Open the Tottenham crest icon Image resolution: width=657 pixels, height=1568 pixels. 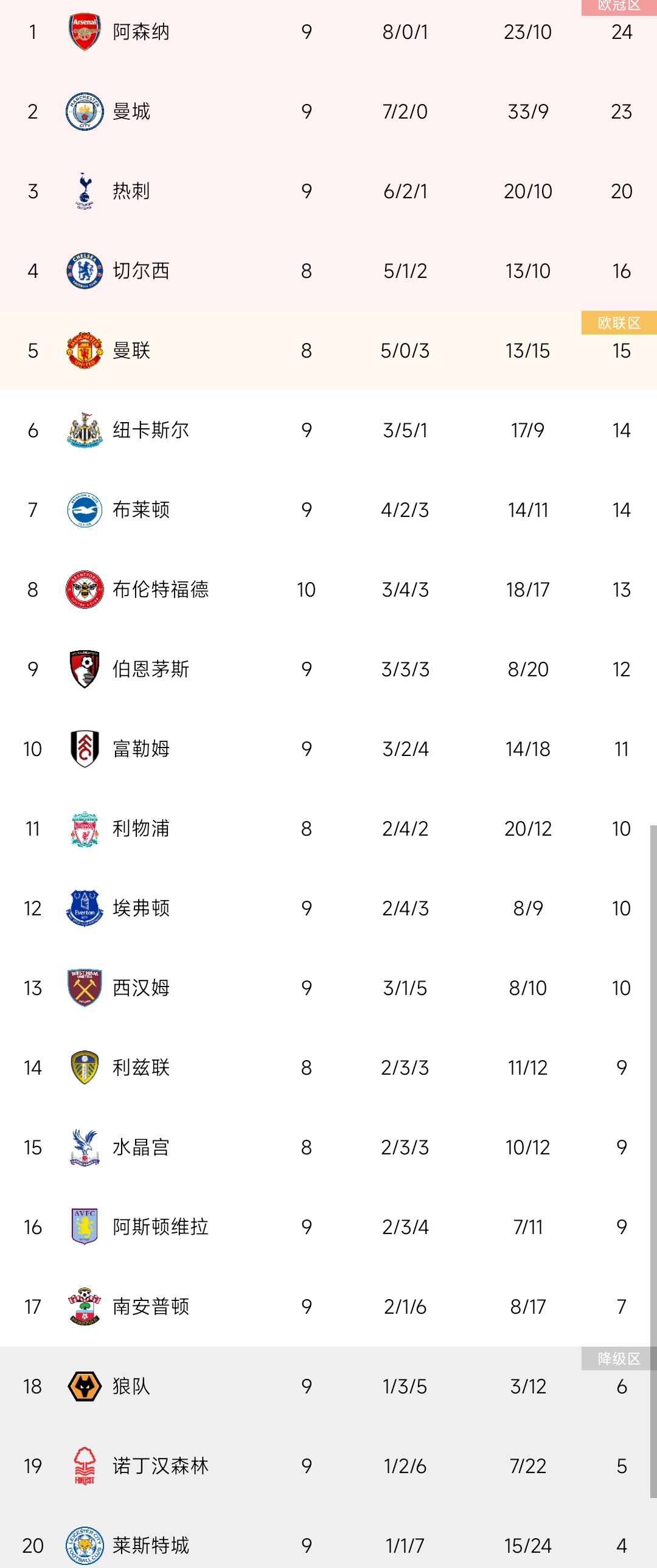(x=84, y=191)
